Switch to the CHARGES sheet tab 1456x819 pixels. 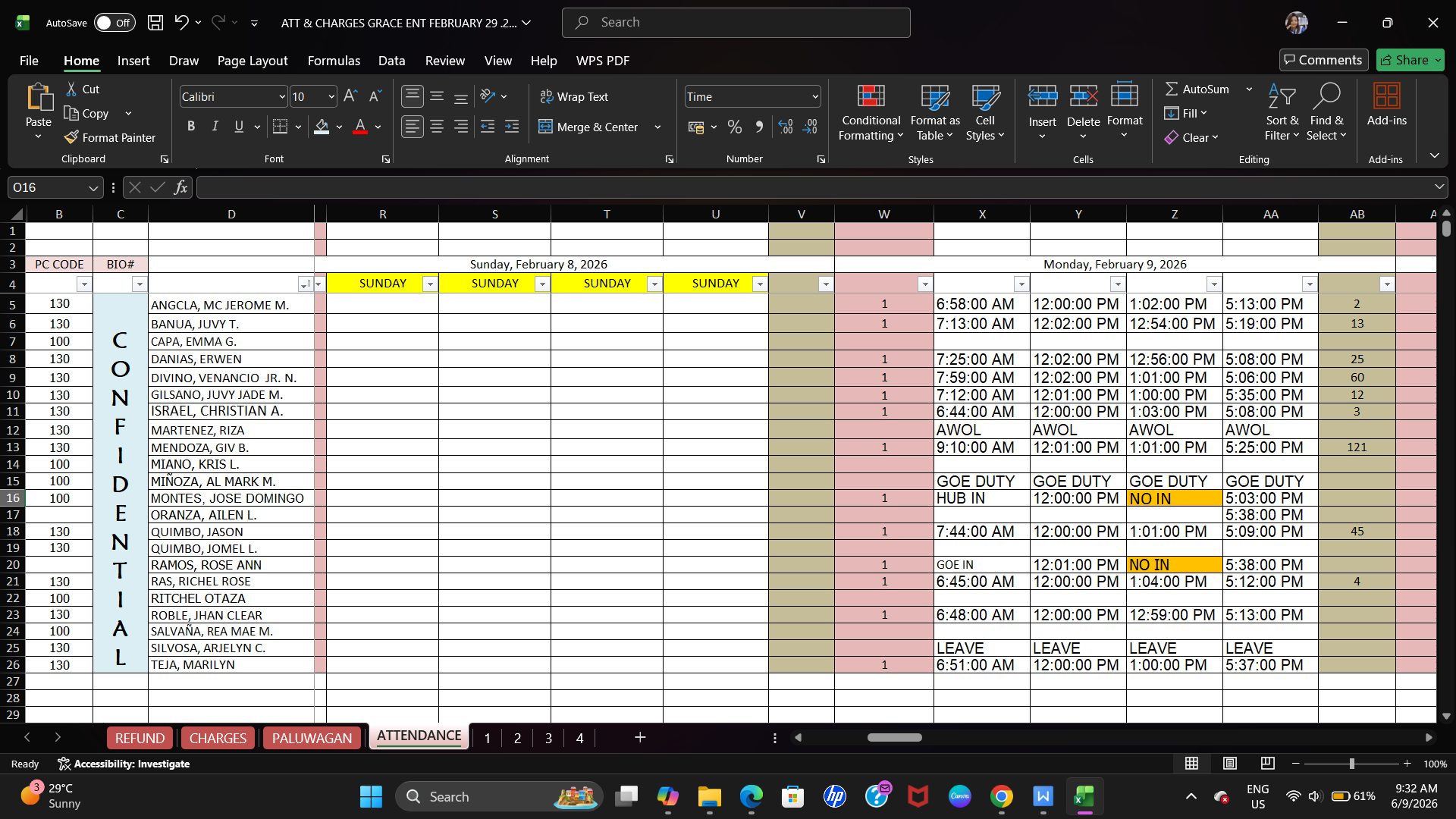[x=218, y=738]
